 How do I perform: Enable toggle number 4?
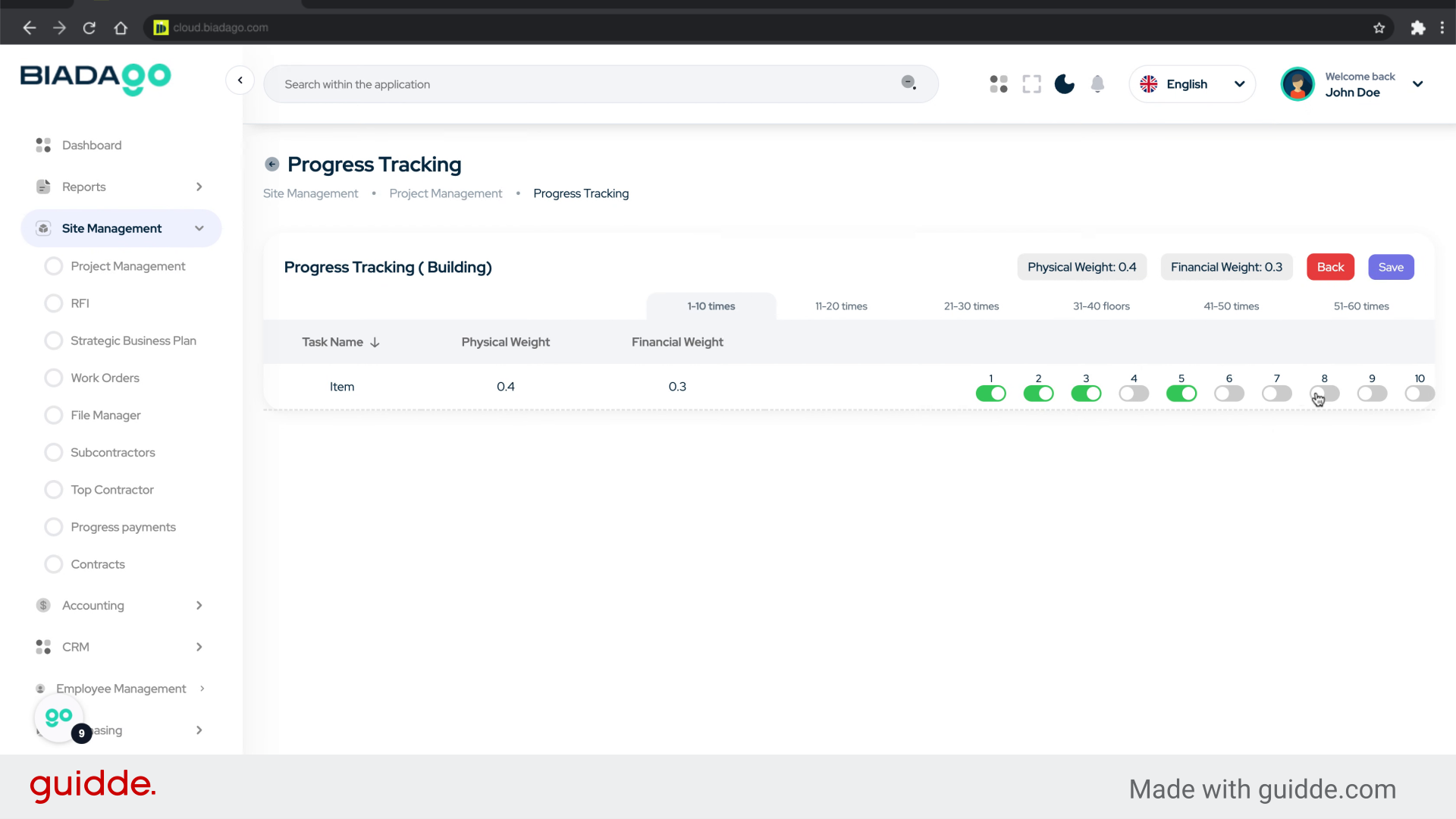click(x=1134, y=394)
